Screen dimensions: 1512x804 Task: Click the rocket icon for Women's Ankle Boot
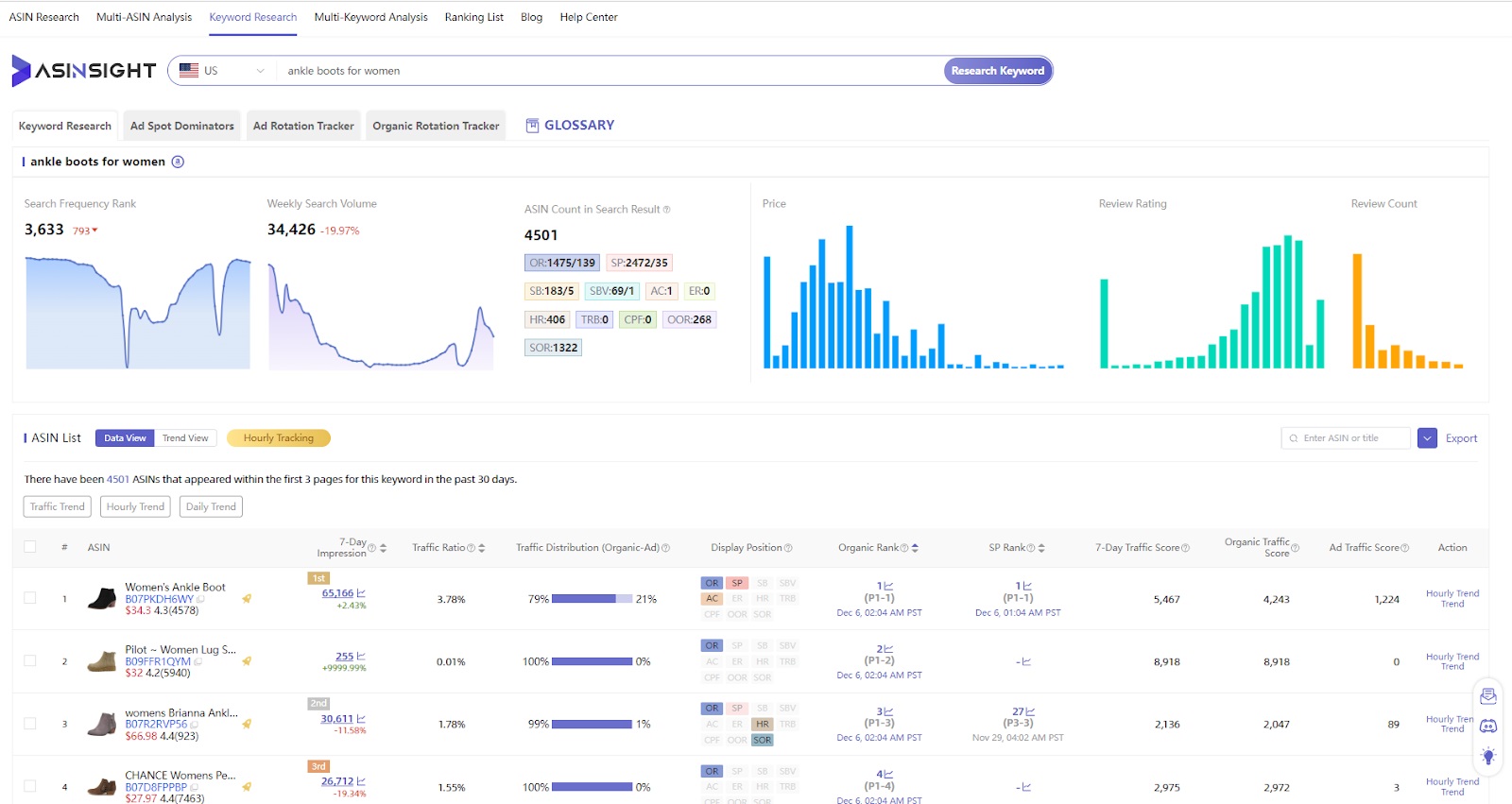(247, 599)
